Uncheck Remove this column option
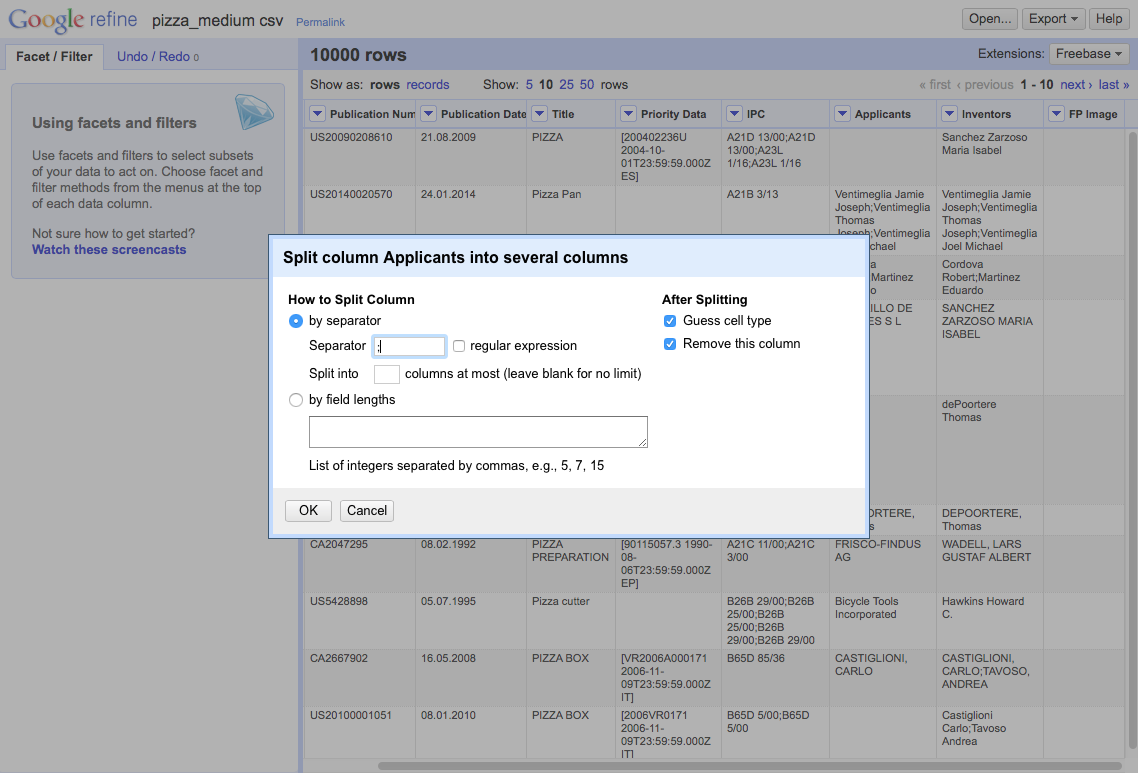Viewport: 1138px width, 773px height. (670, 344)
